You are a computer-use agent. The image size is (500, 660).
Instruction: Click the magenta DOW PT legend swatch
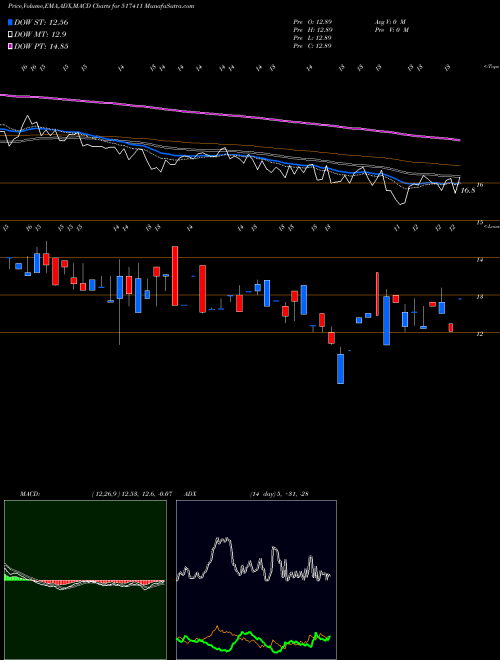(10, 47)
